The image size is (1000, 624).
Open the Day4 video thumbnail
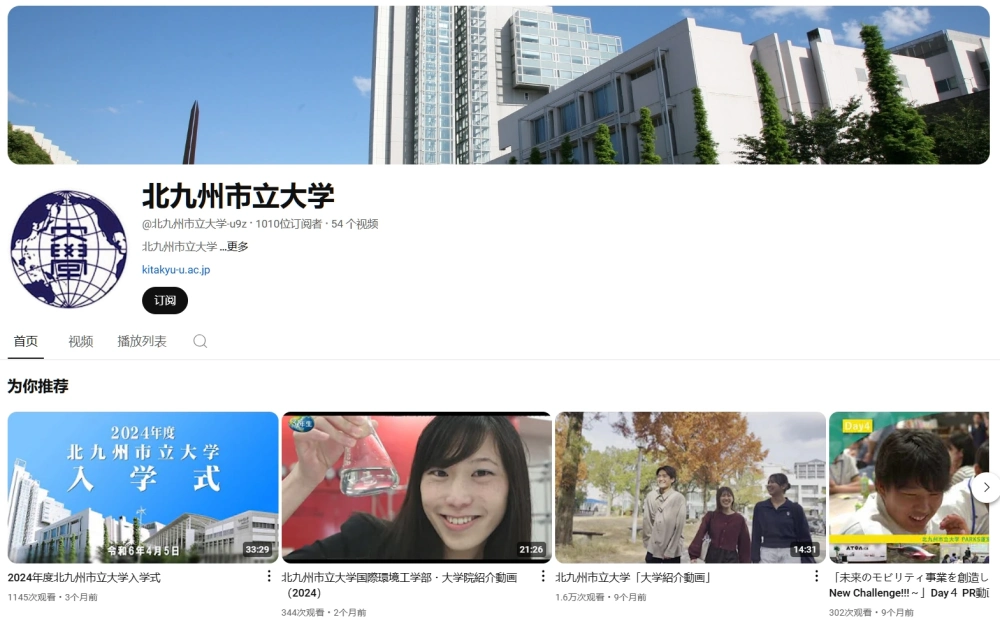908,487
